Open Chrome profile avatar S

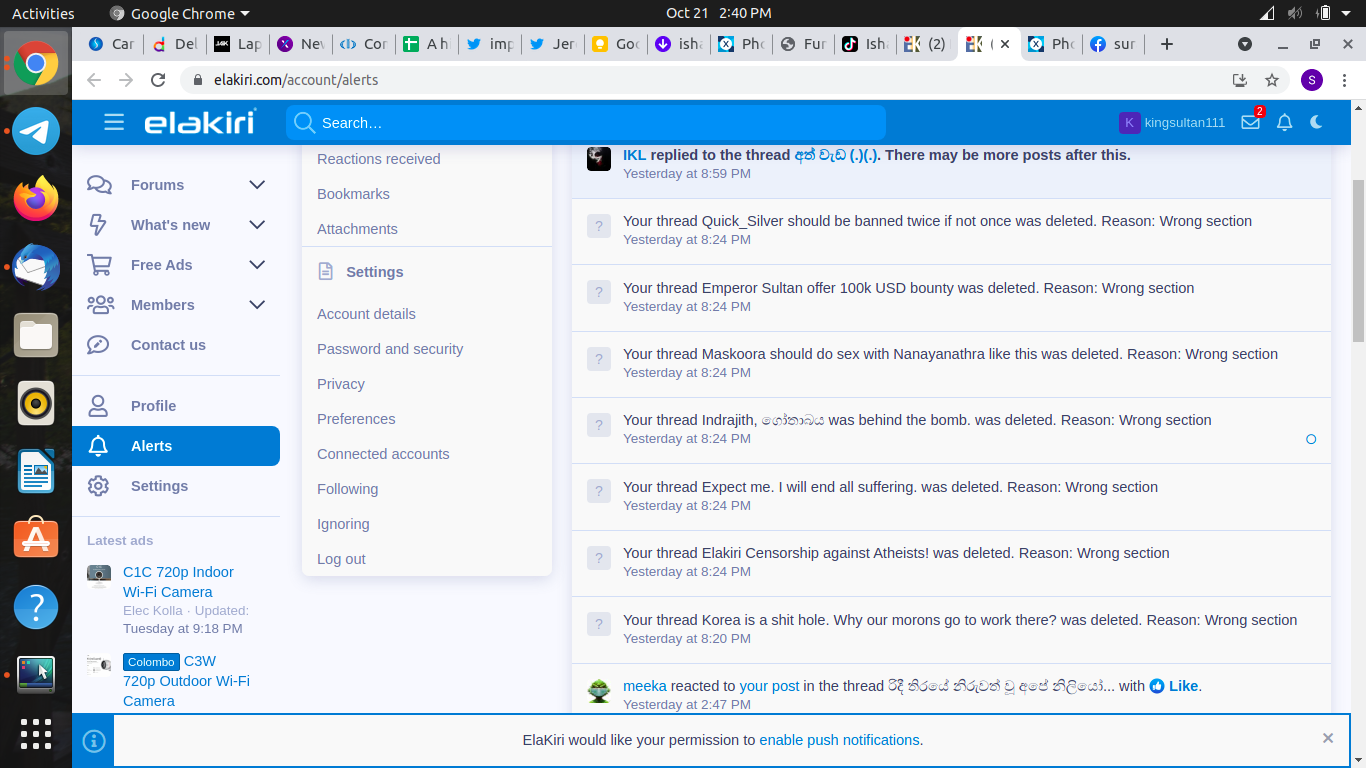click(1312, 80)
